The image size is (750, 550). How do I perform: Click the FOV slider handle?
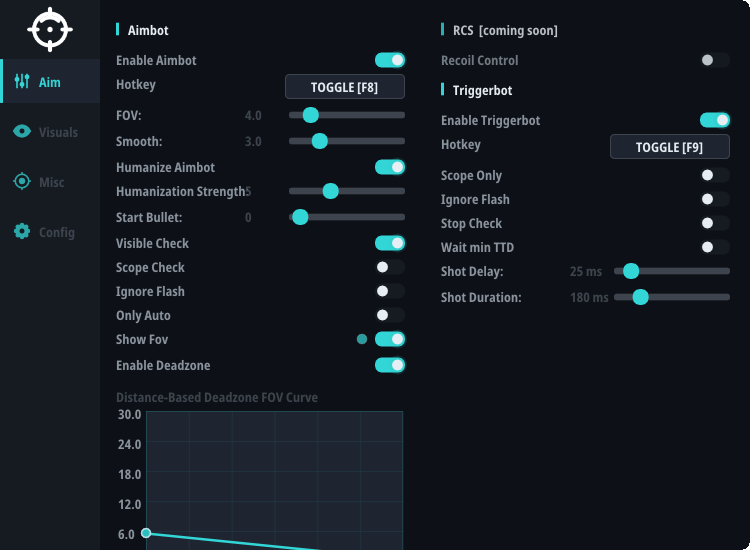pyautogui.click(x=310, y=115)
